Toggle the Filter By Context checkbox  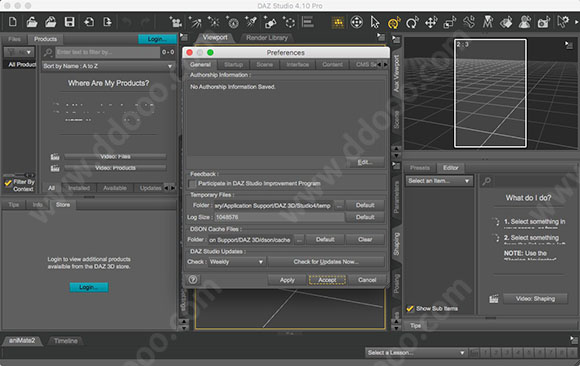click(x=7, y=182)
